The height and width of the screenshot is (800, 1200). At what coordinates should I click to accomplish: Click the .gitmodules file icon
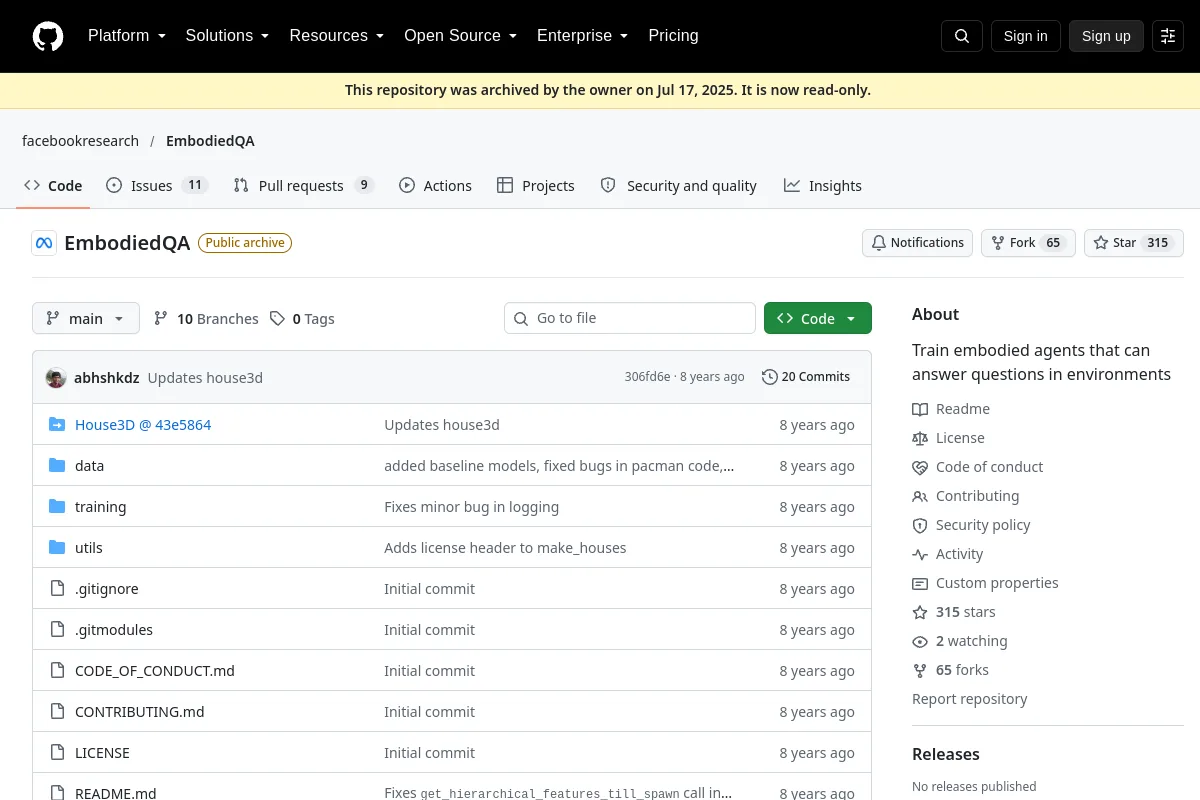coord(57,630)
